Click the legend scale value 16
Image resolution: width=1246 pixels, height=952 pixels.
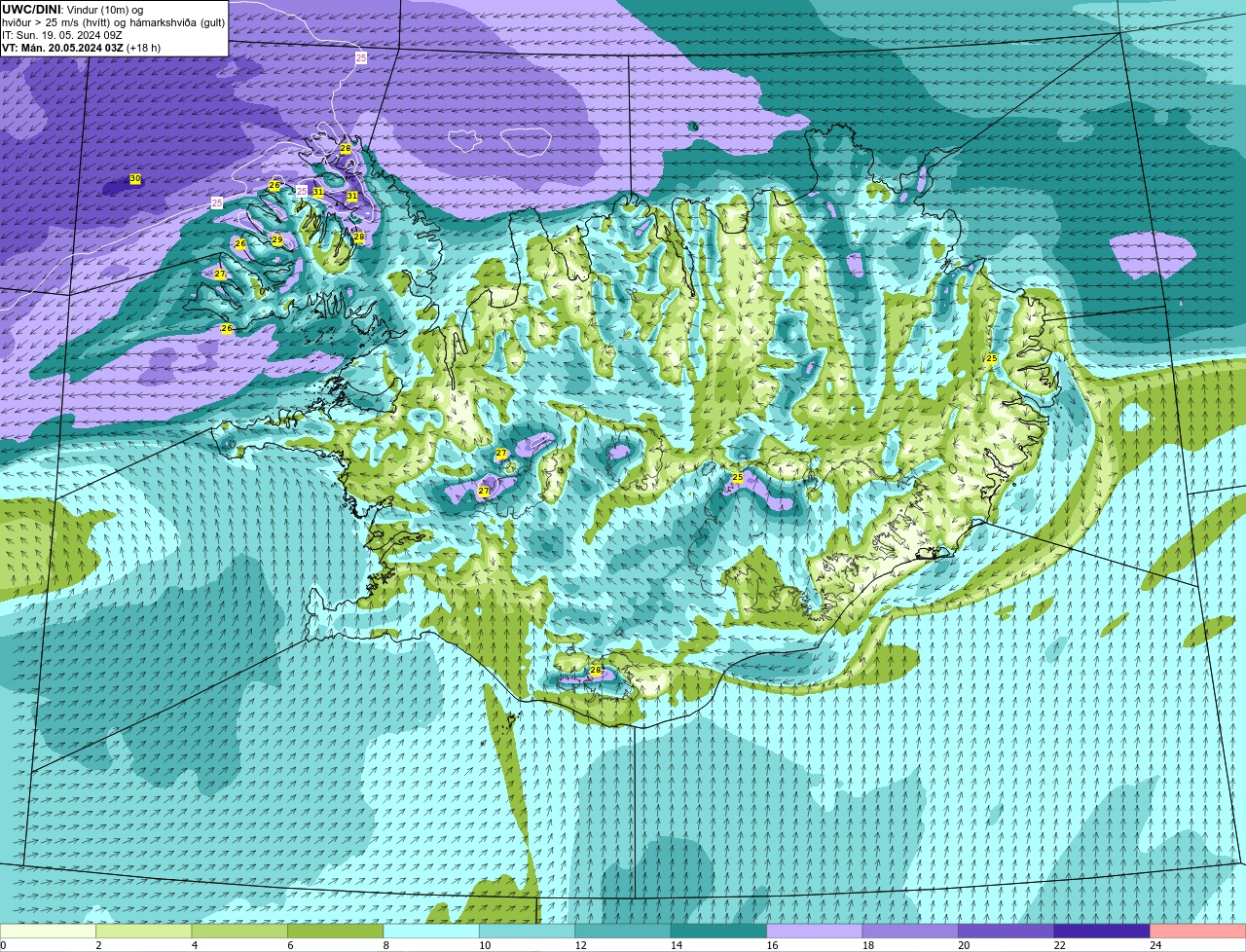(772, 945)
